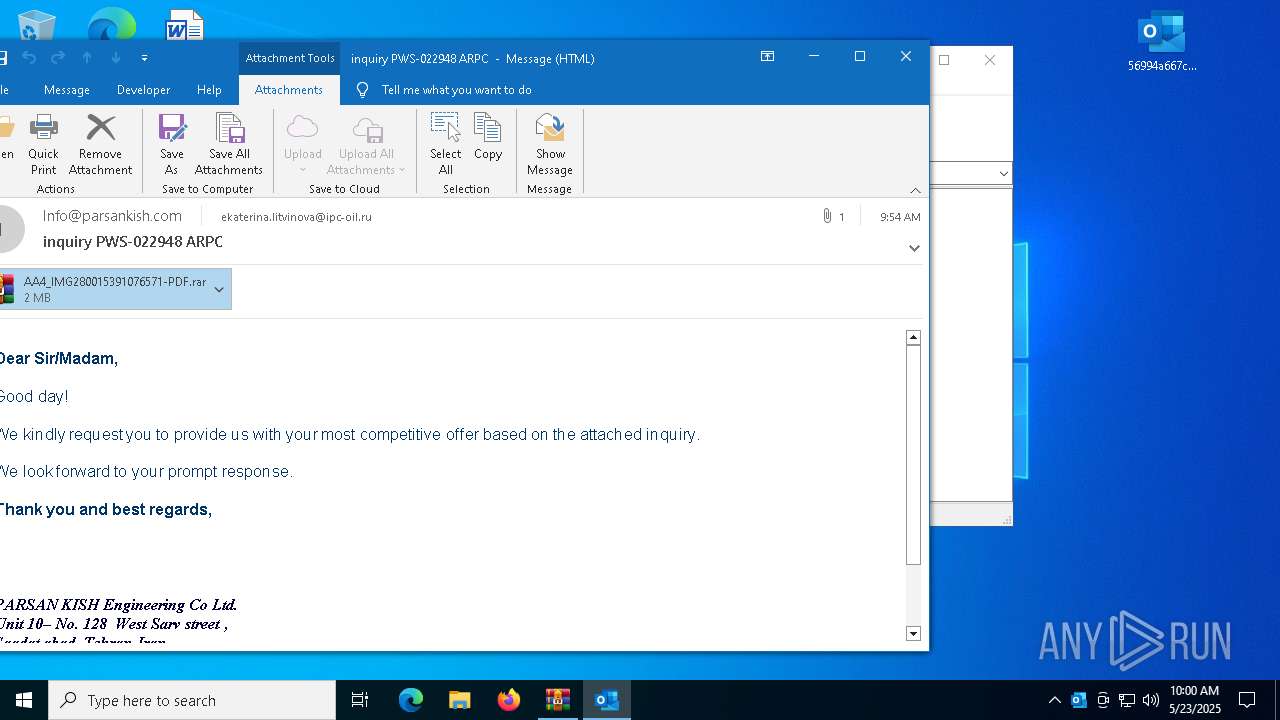The width and height of the screenshot is (1280, 720).
Task: Open the dropdown in the background window
Action: point(1003,174)
